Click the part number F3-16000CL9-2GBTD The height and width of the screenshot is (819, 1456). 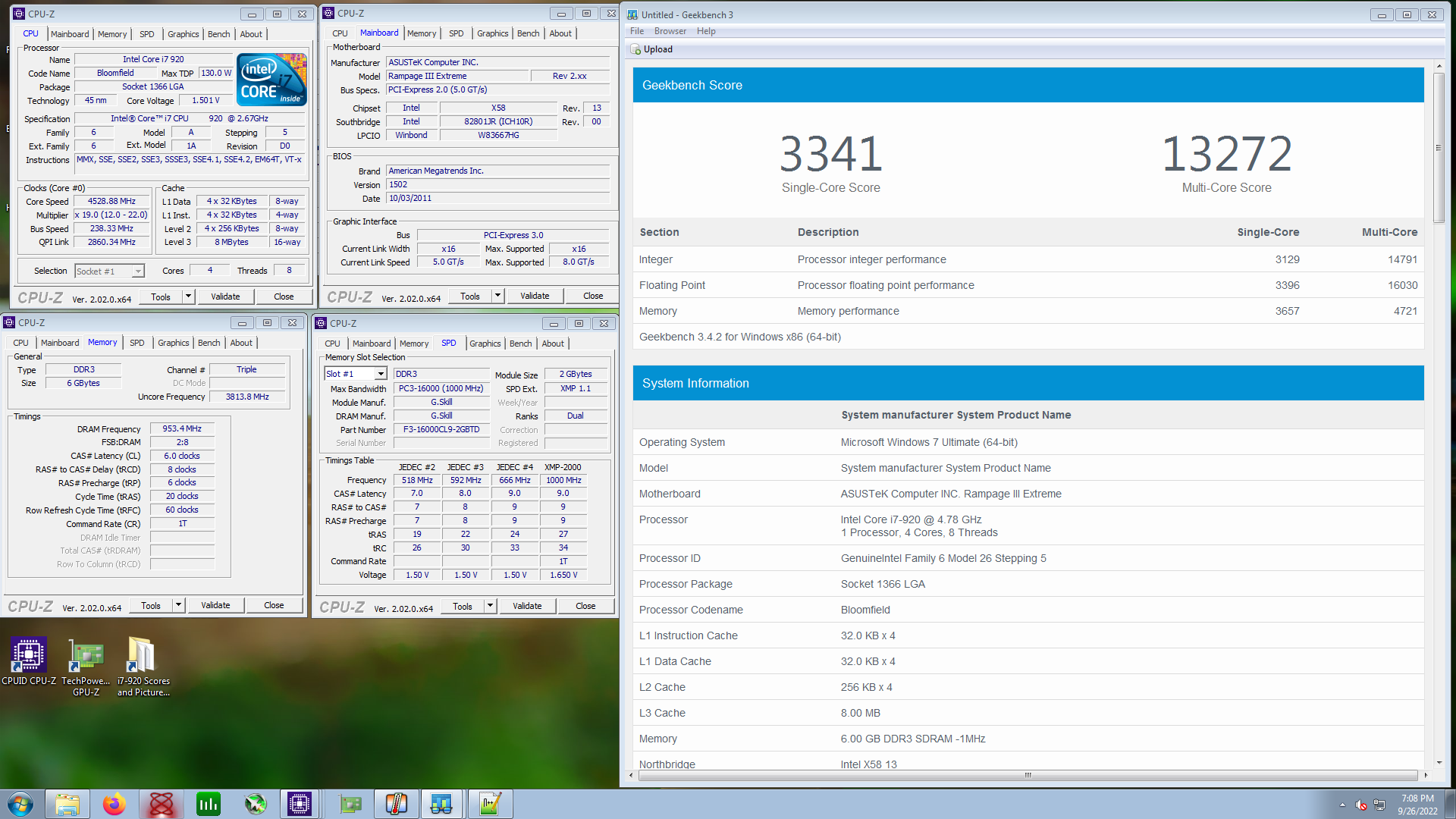441,429
